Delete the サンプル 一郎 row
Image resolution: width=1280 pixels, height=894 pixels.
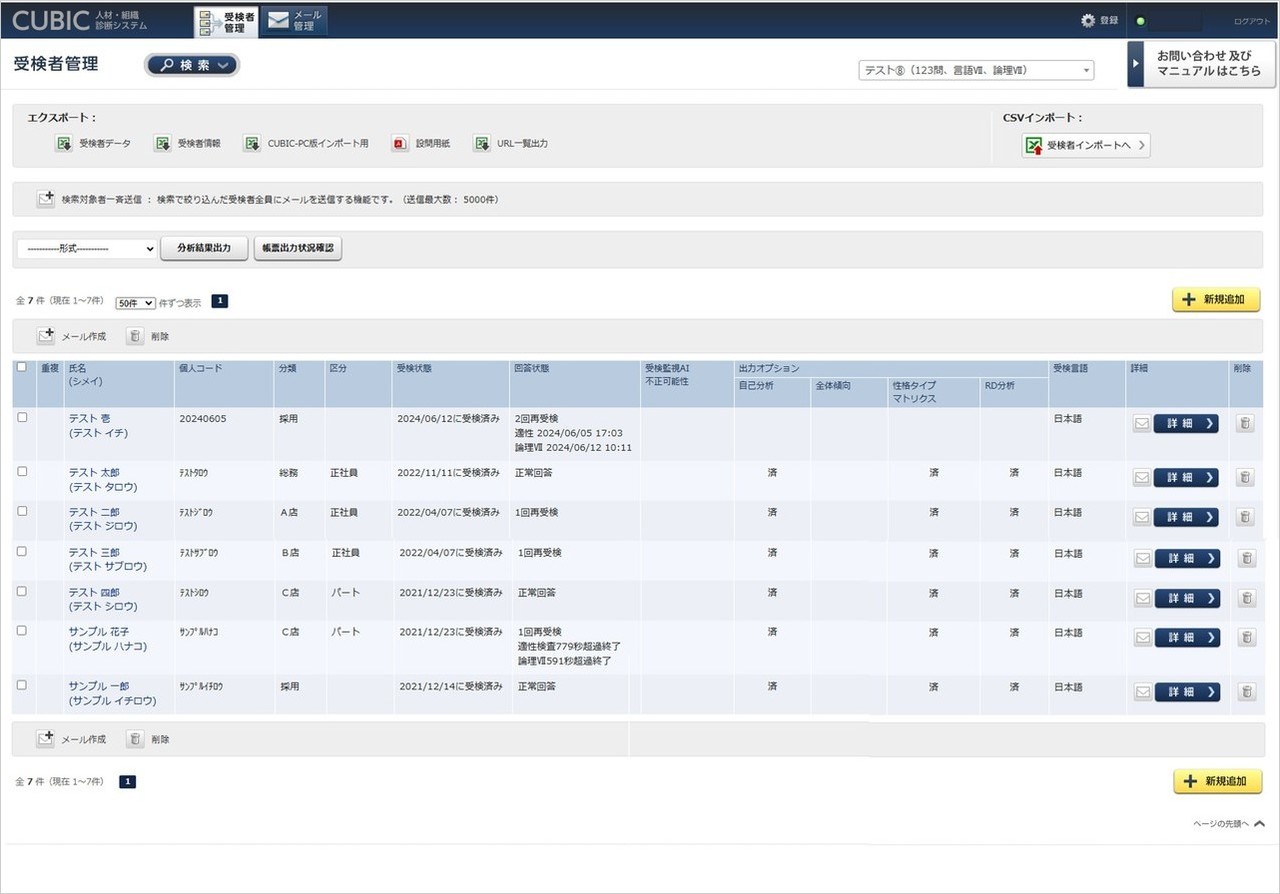coord(1246,692)
